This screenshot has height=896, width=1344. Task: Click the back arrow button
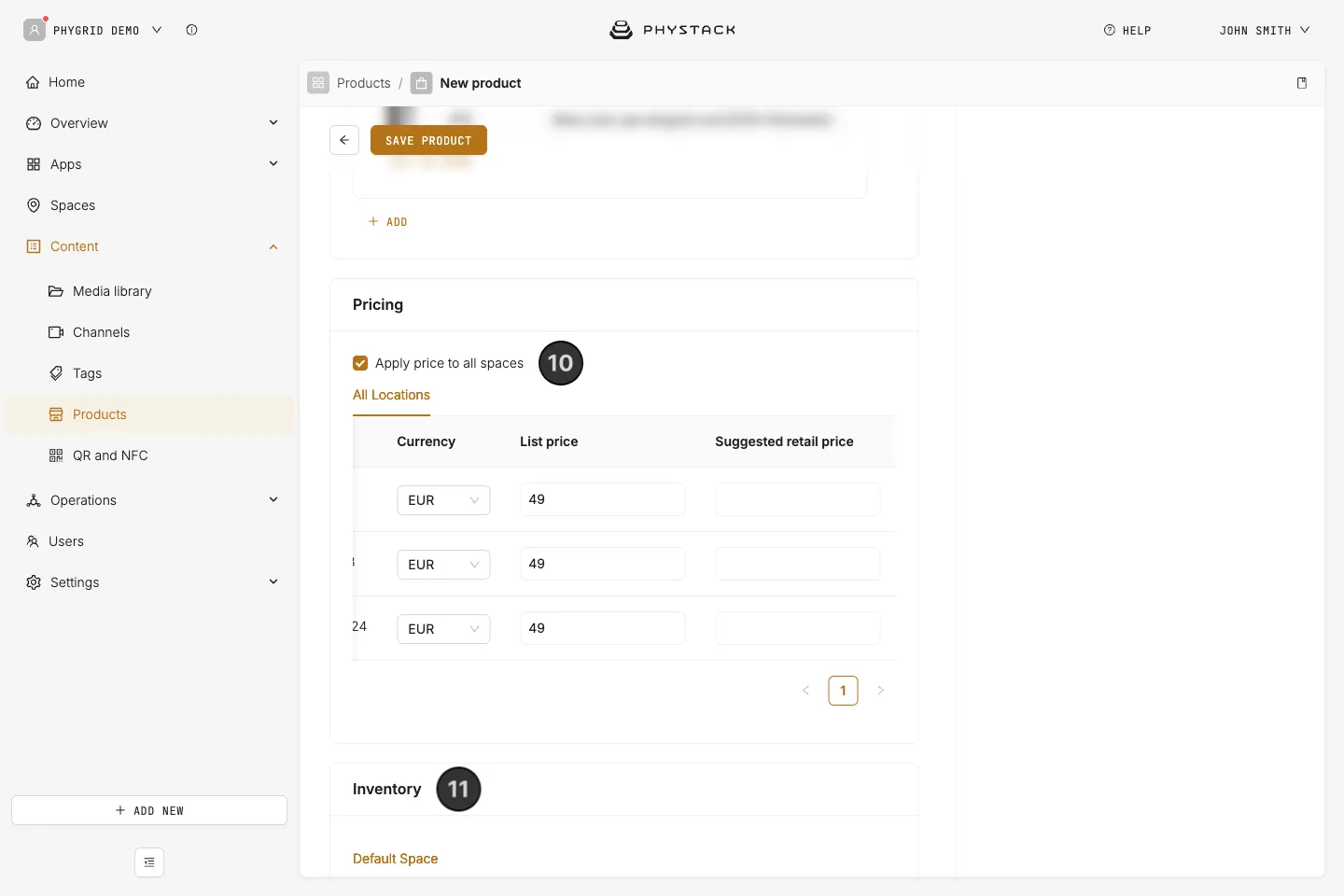[344, 140]
